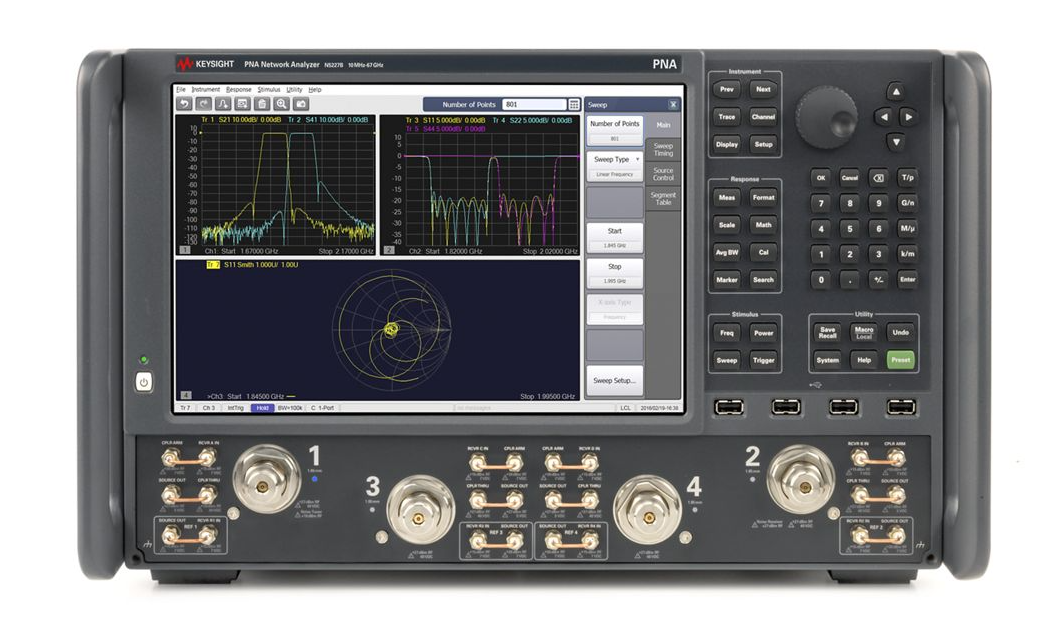
Task: Click the Tr 7 status bar cell
Action: pyautogui.click(x=185, y=408)
